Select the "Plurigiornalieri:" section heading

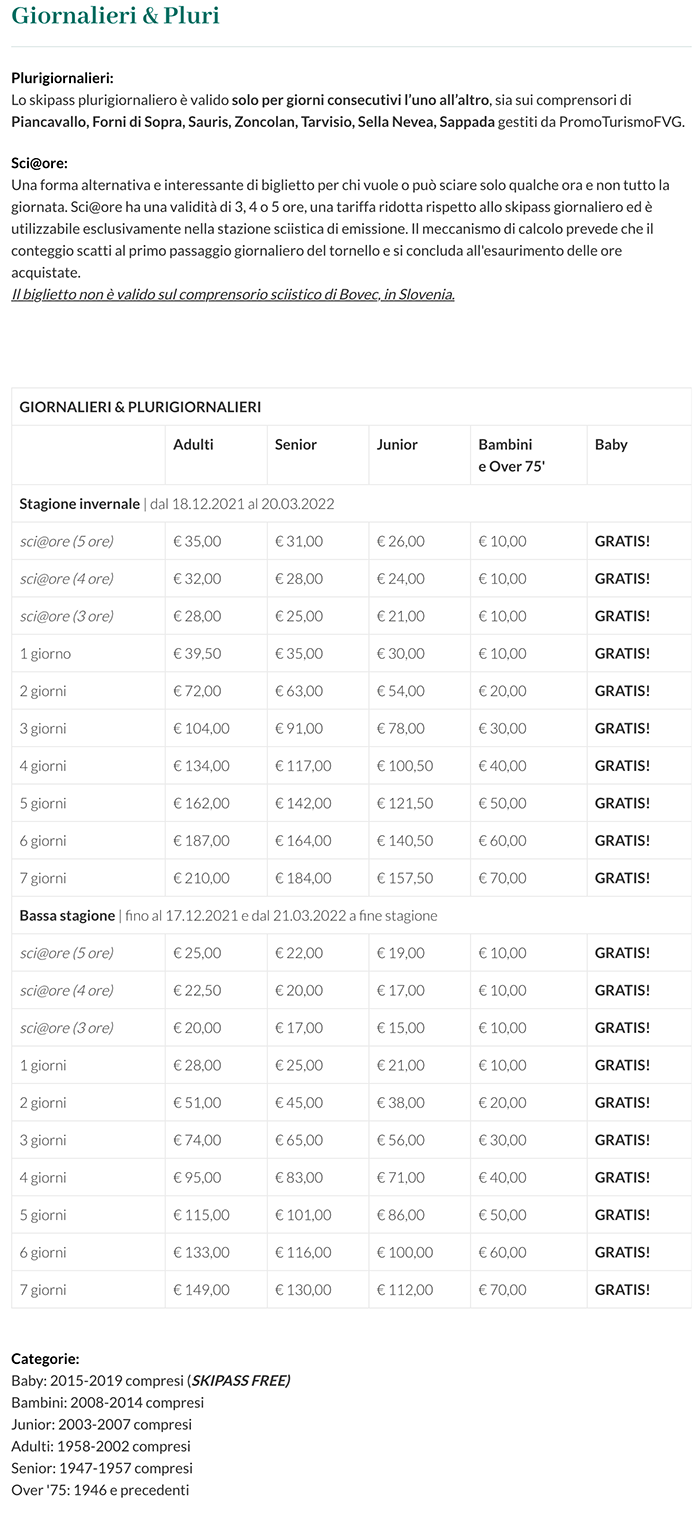click(x=62, y=78)
